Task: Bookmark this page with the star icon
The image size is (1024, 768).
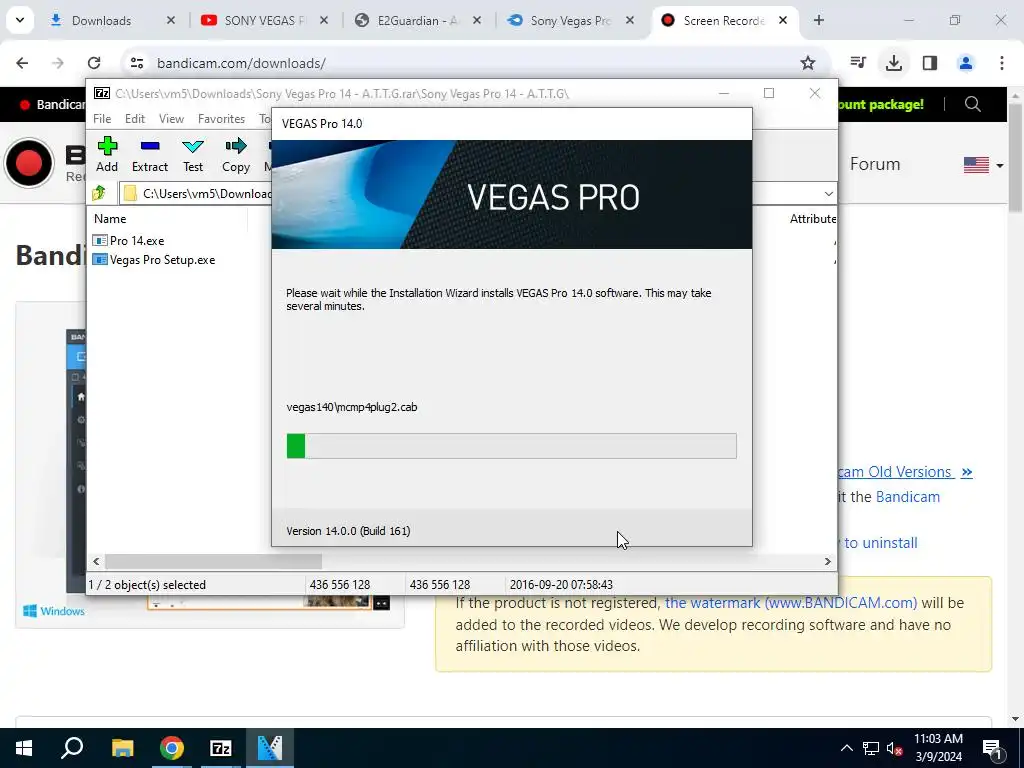Action: point(808,63)
